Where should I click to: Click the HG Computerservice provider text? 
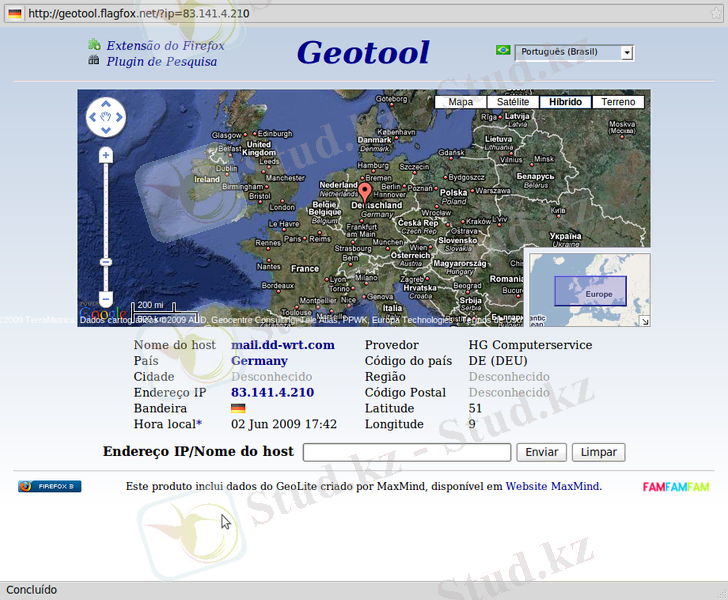(530, 345)
